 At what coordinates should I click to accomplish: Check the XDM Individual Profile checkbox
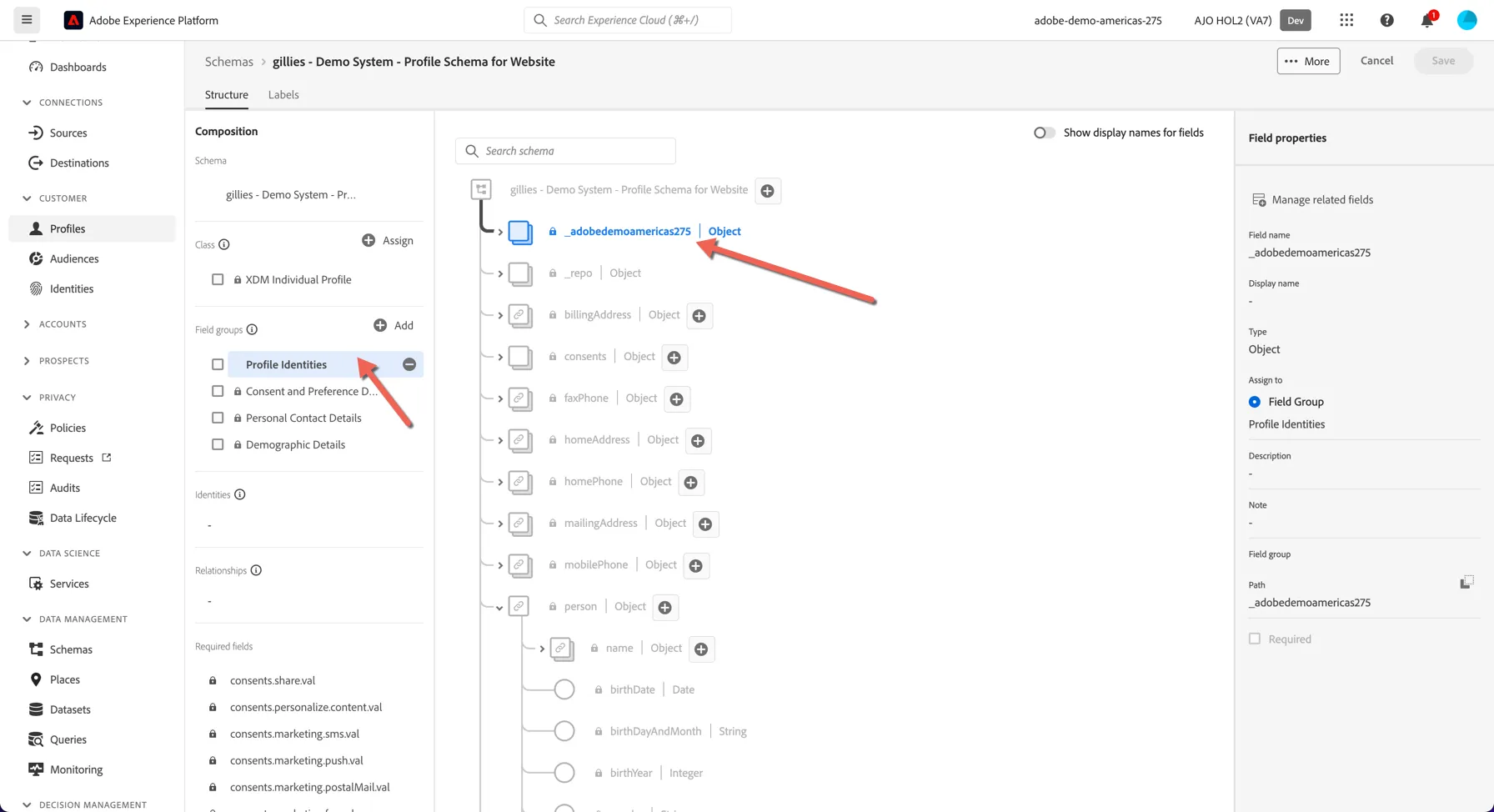218,279
